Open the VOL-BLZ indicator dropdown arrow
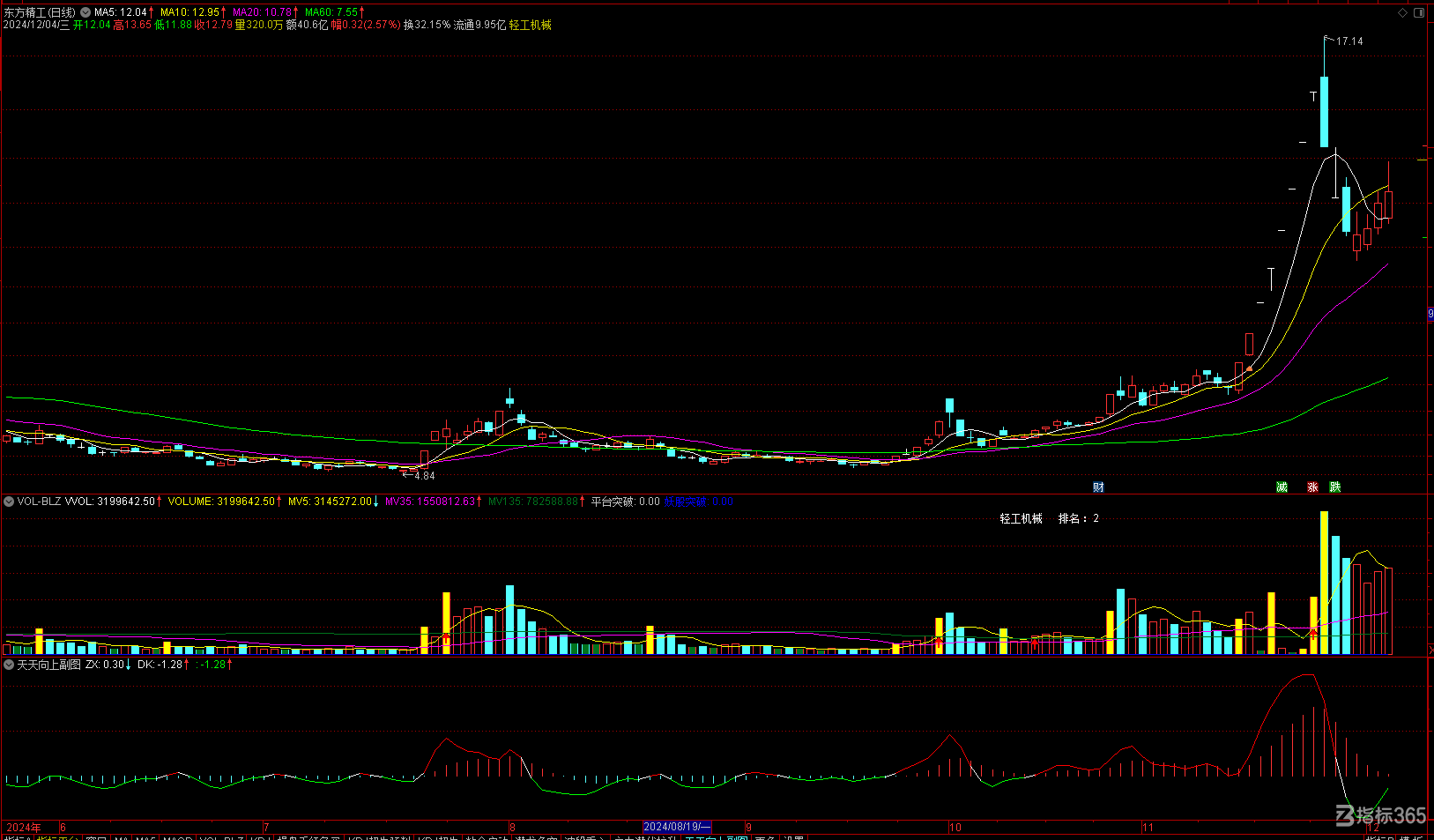Screen dimensions: 1434x840 9,502
